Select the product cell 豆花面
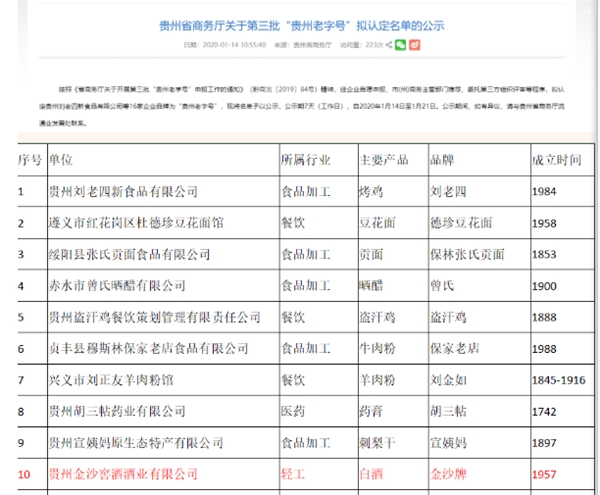The height and width of the screenshot is (495, 600). [x=393, y=223]
